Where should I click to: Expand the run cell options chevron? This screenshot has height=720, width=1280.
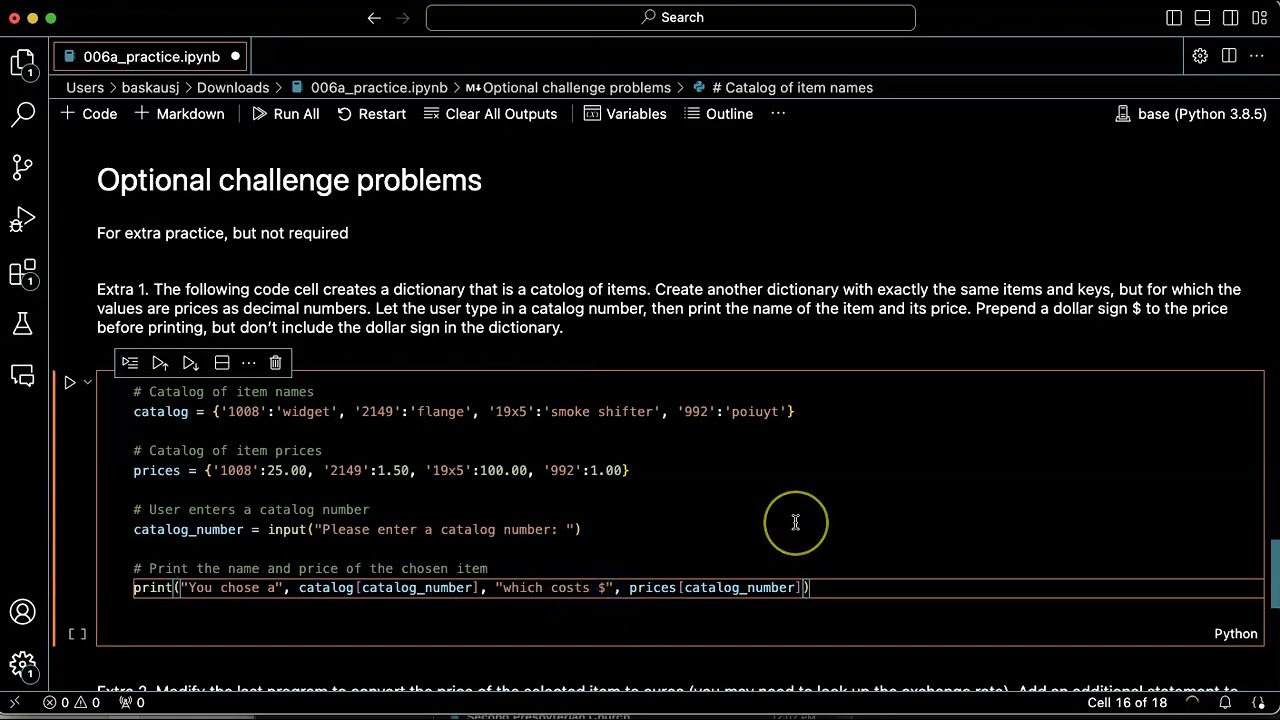coord(88,382)
